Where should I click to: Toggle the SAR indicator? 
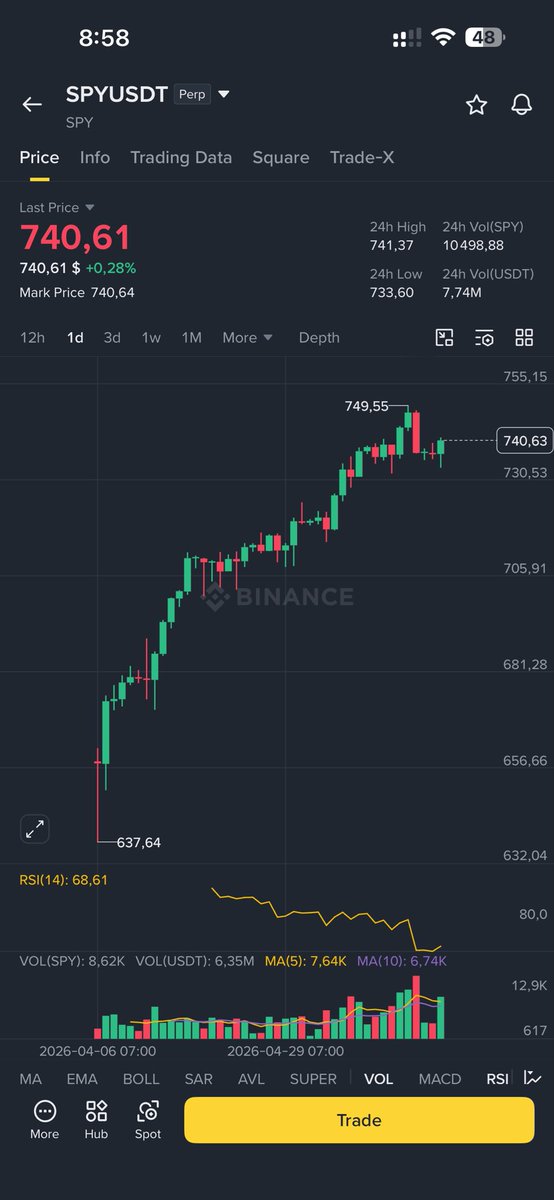tap(198, 1079)
